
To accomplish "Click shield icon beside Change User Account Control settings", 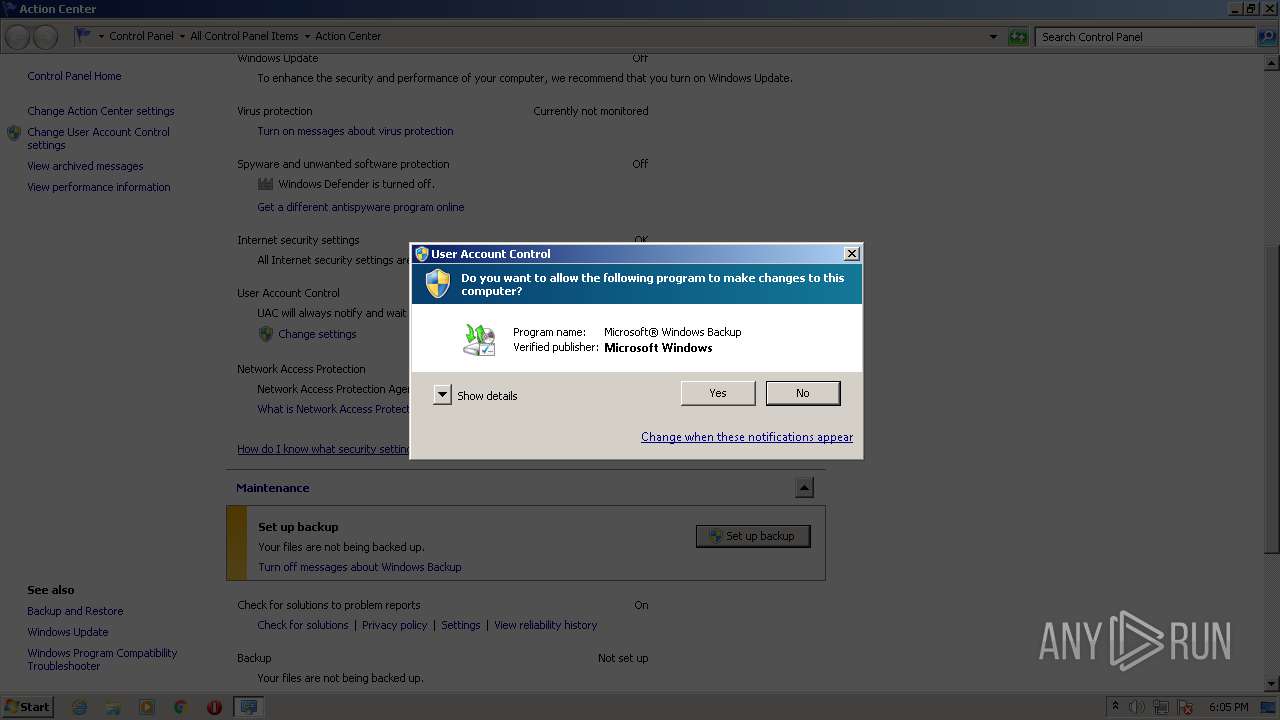I will pyautogui.click(x=14, y=133).
